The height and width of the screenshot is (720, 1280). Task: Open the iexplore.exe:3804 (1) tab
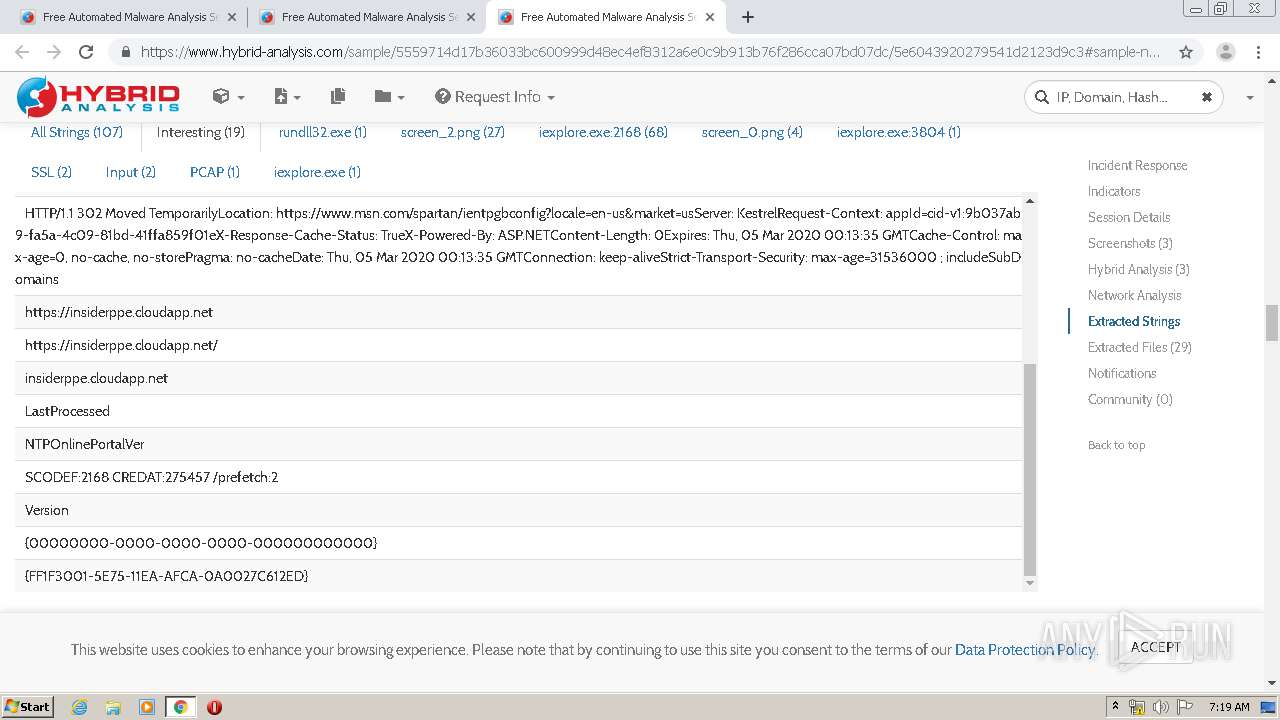tap(899, 132)
